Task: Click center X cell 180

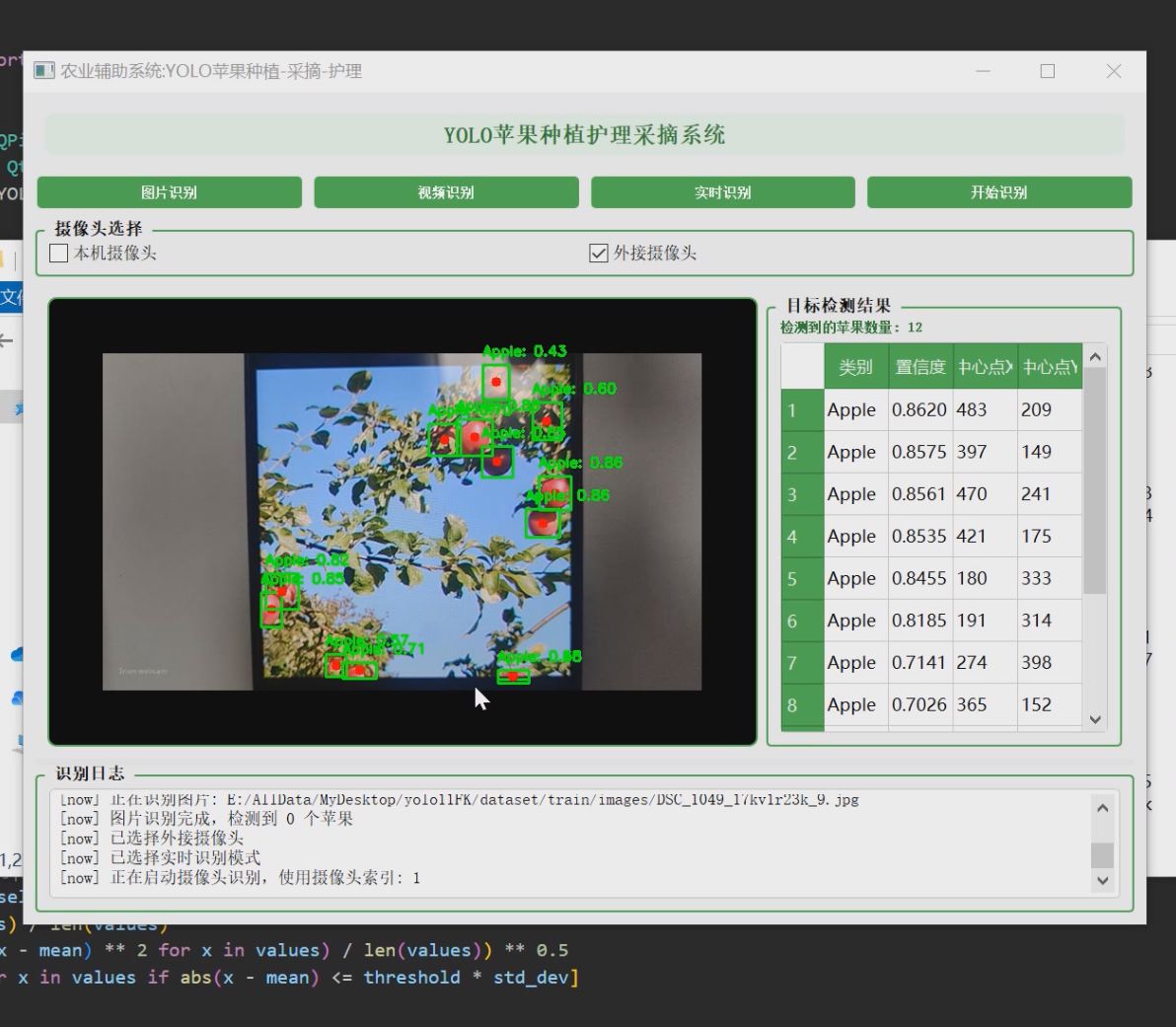Action: [x=986, y=578]
